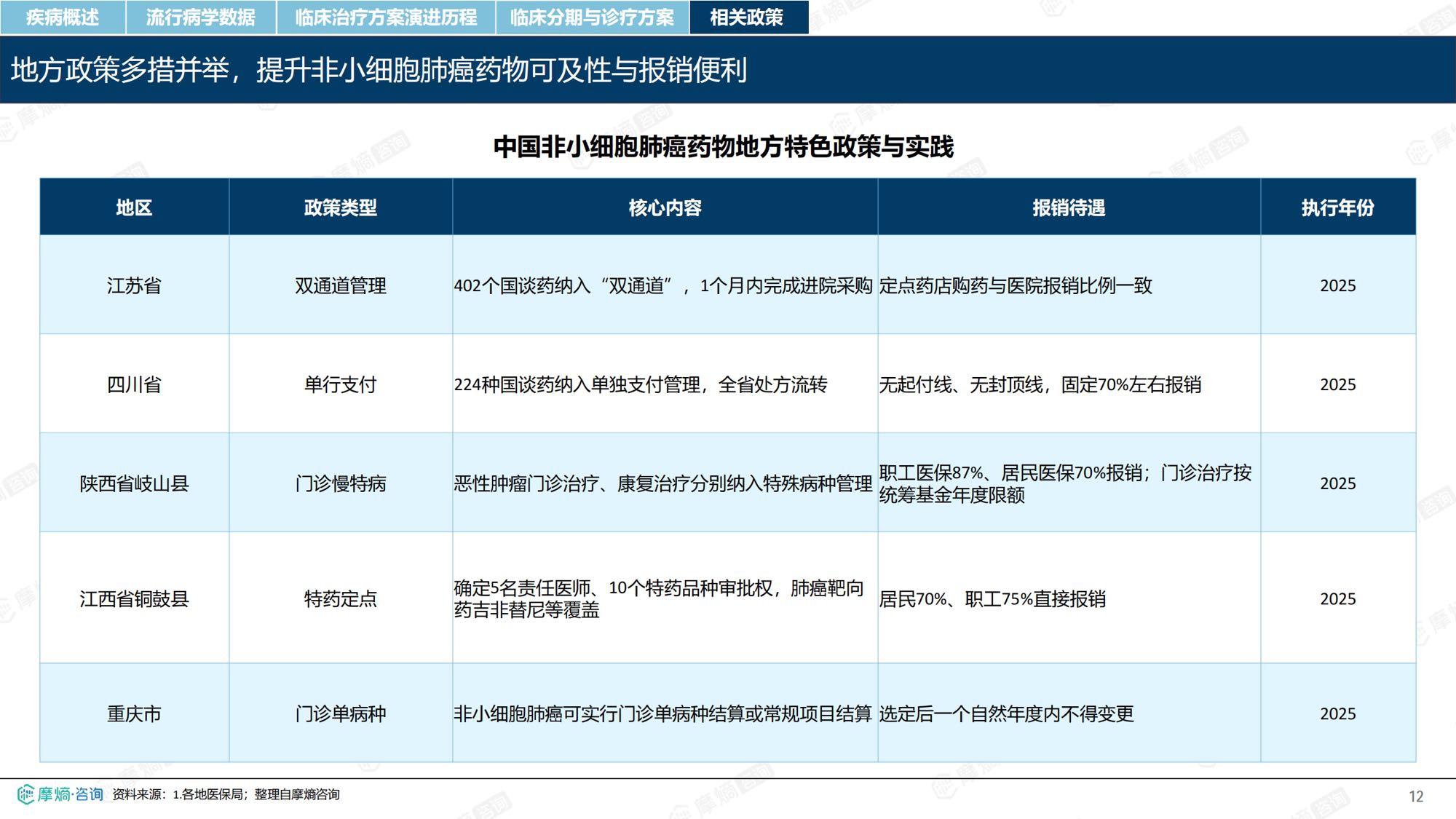Select the 江苏省 cell
Viewport: 1456px width, 819px height.
tap(135, 285)
